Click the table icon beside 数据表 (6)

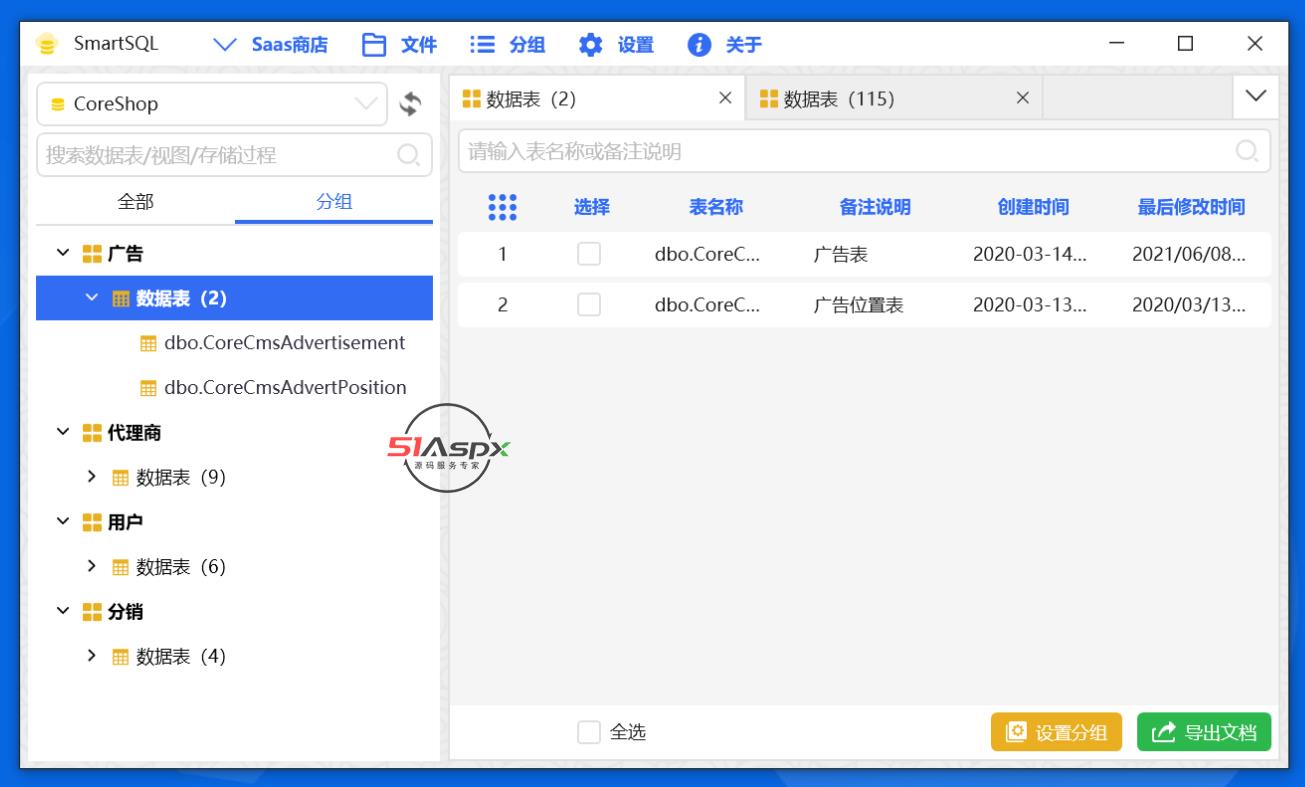pos(120,568)
